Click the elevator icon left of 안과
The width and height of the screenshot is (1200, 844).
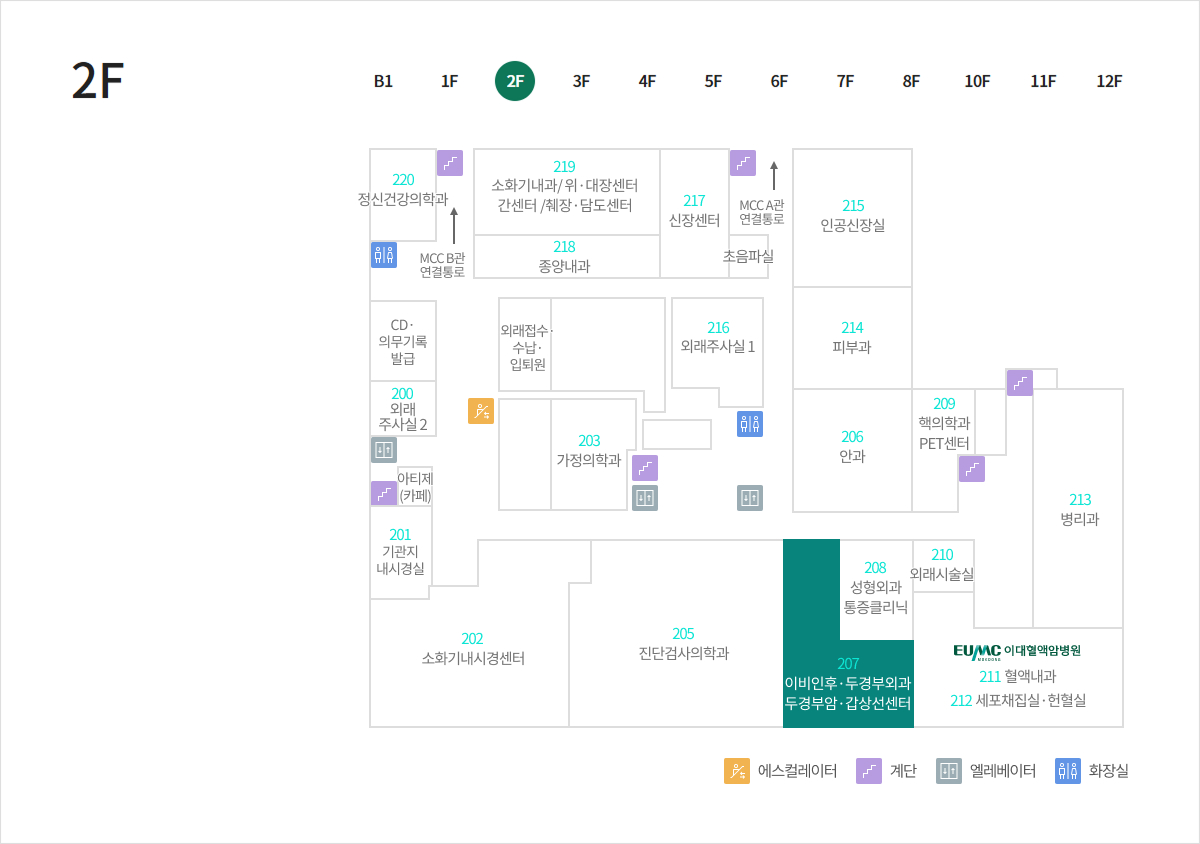(x=750, y=498)
